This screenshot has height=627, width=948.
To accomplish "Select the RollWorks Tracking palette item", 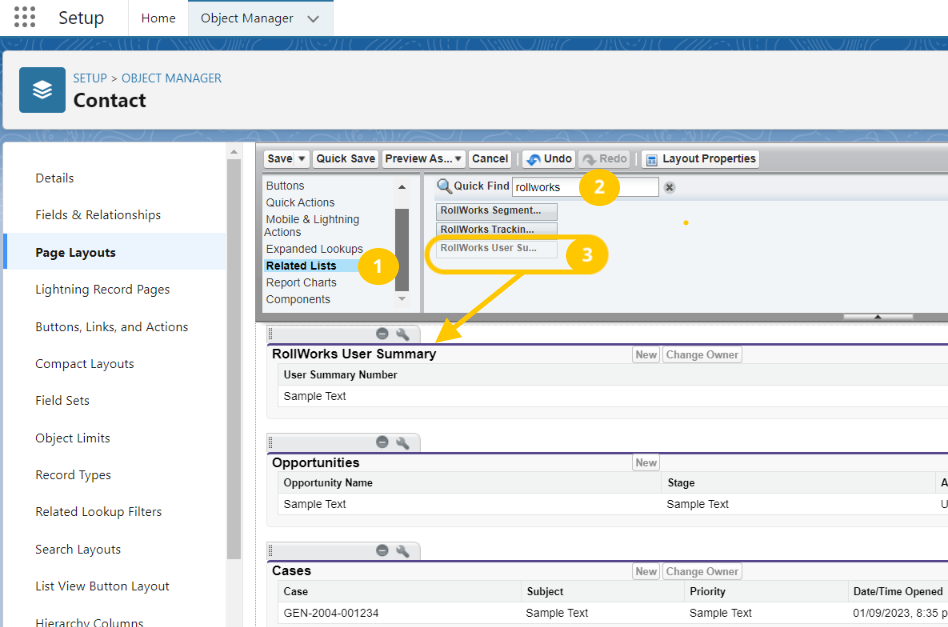I will point(496,230).
